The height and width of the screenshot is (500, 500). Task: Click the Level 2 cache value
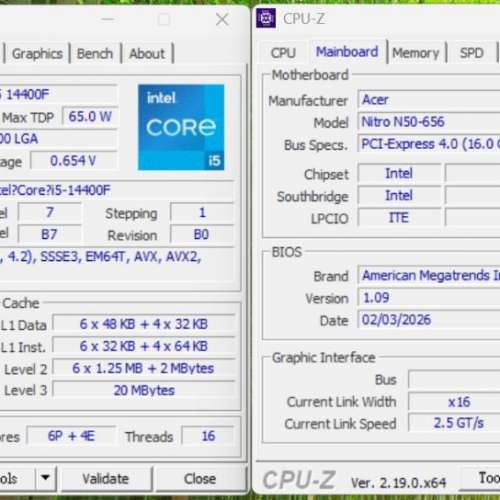click(144, 368)
